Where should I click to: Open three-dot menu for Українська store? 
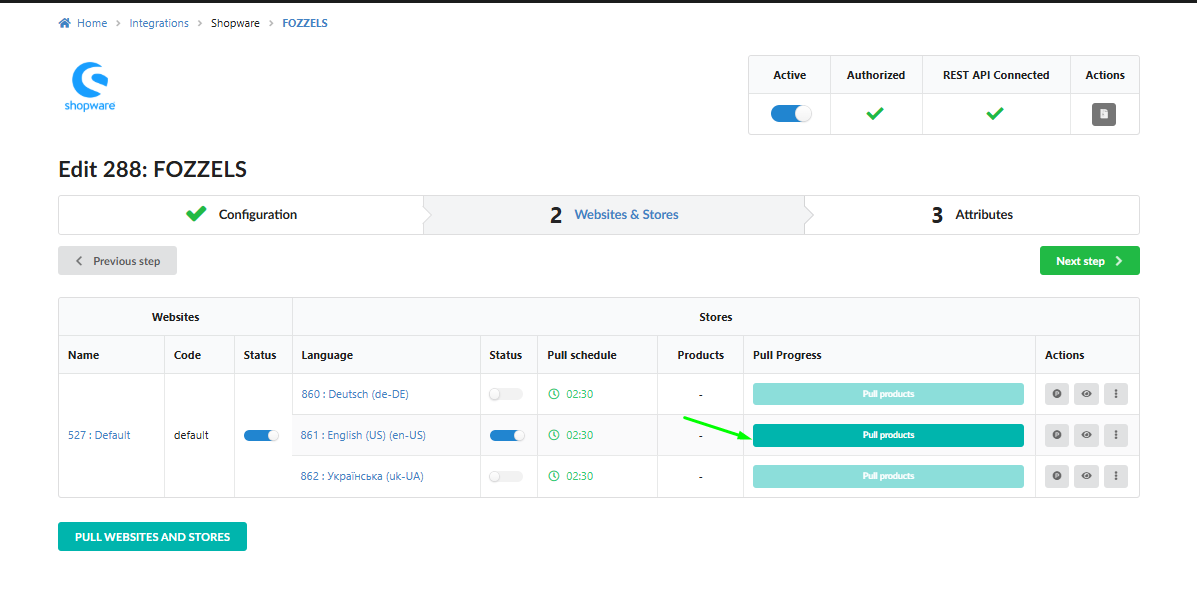[1115, 476]
